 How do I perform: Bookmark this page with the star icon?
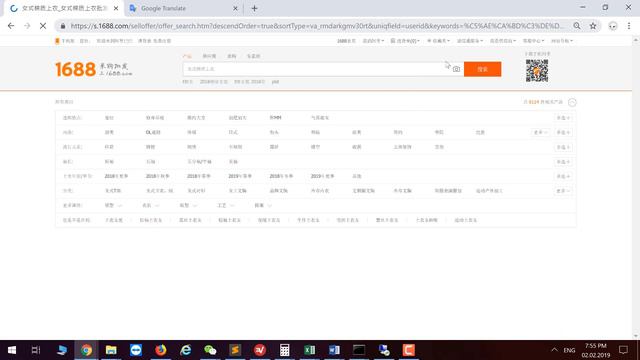(593, 26)
